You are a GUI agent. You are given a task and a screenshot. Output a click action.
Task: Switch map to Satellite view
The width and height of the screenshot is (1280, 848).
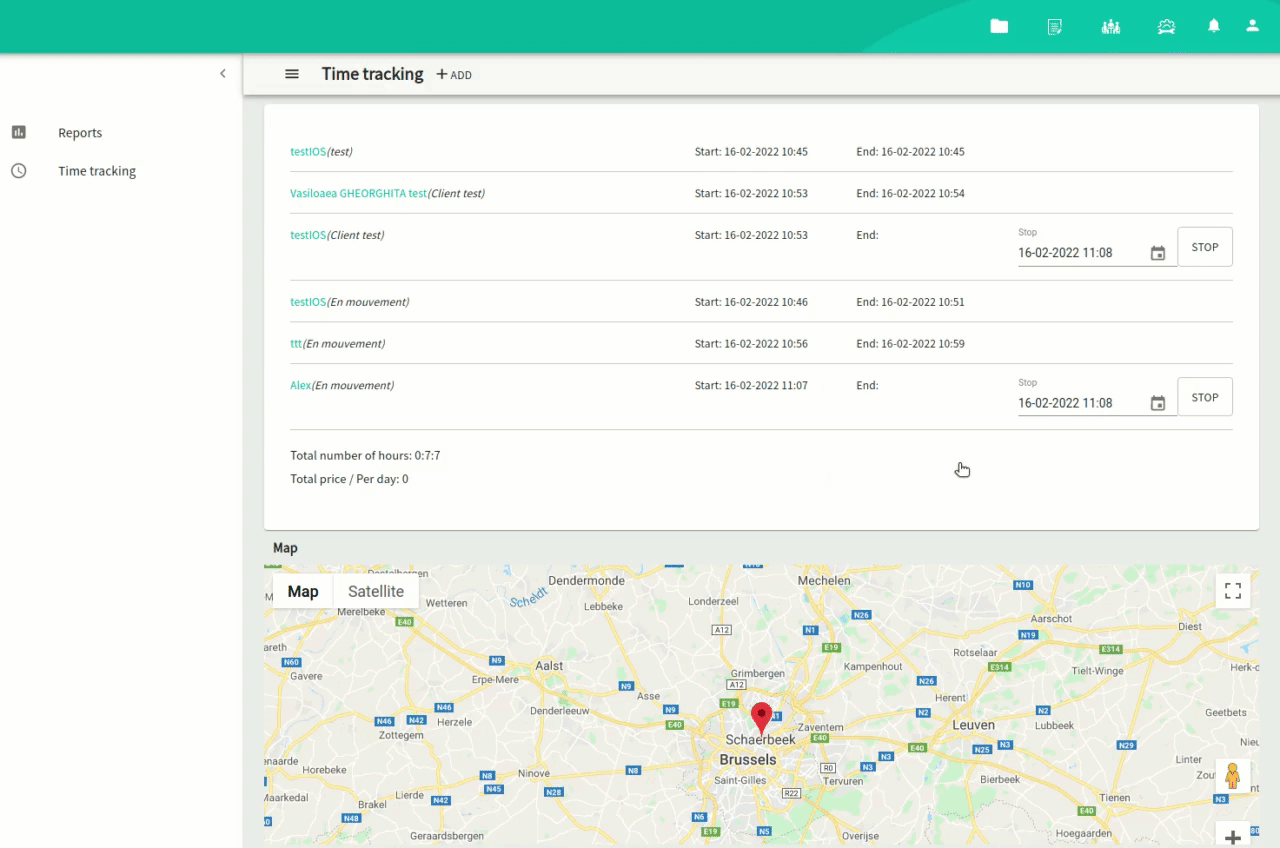[x=376, y=591]
